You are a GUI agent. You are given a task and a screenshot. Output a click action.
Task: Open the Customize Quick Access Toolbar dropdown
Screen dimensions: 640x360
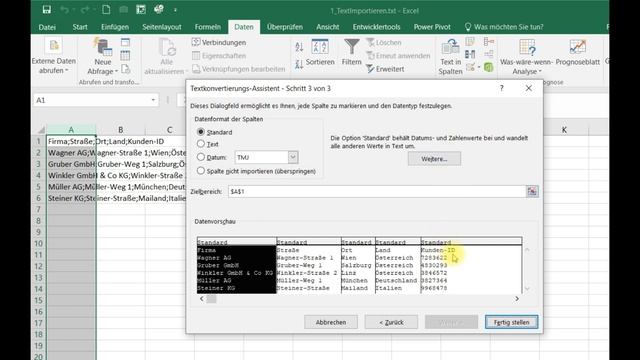176,10
